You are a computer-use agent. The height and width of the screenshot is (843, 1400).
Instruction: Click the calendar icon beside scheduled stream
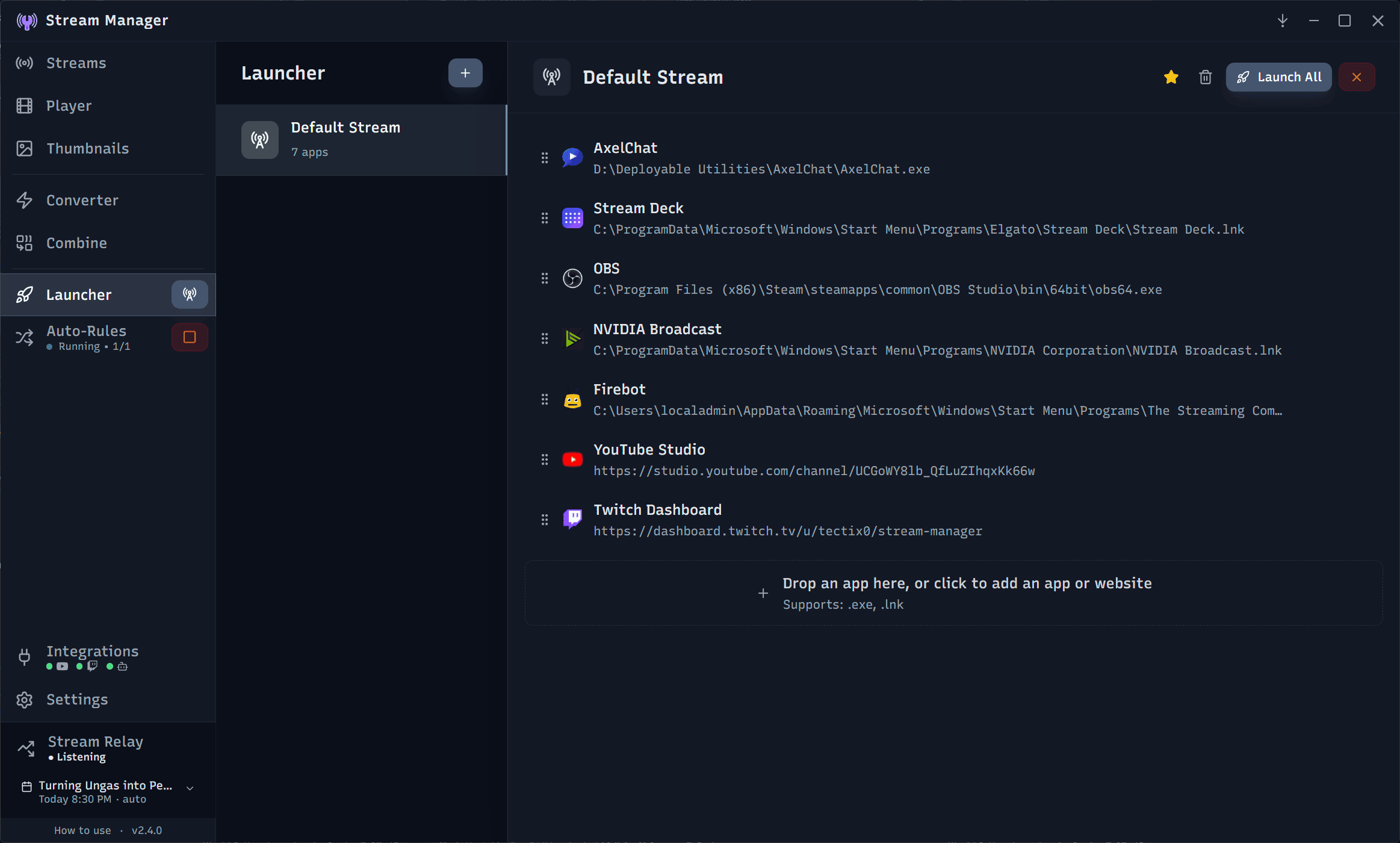click(x=26, y=787)
